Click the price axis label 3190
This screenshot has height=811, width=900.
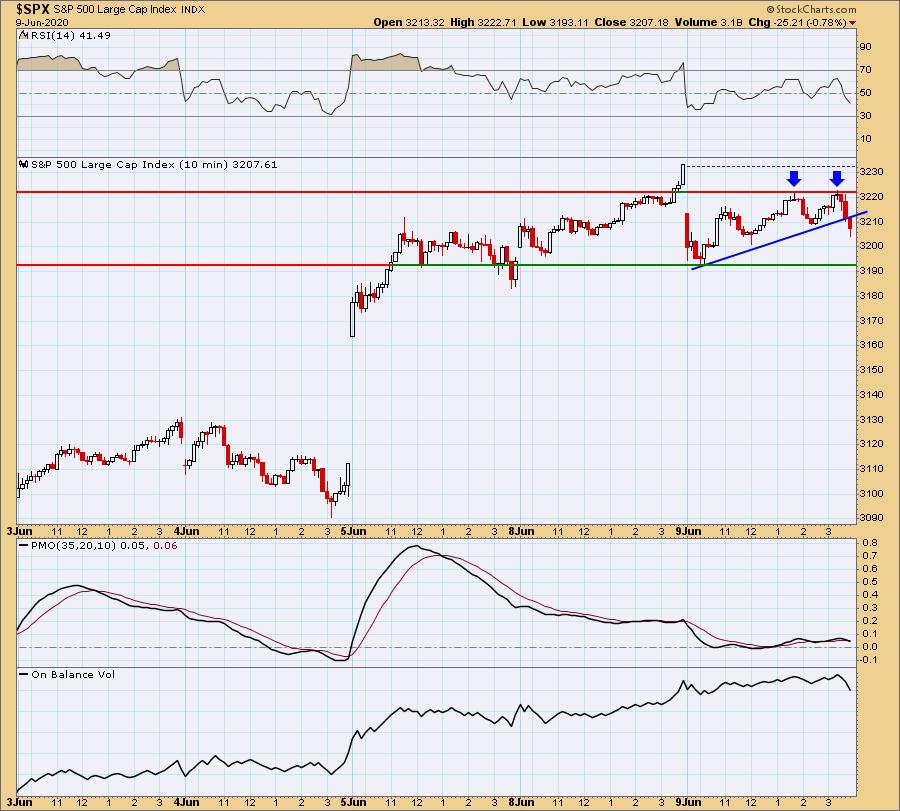[x=871, y=270]
